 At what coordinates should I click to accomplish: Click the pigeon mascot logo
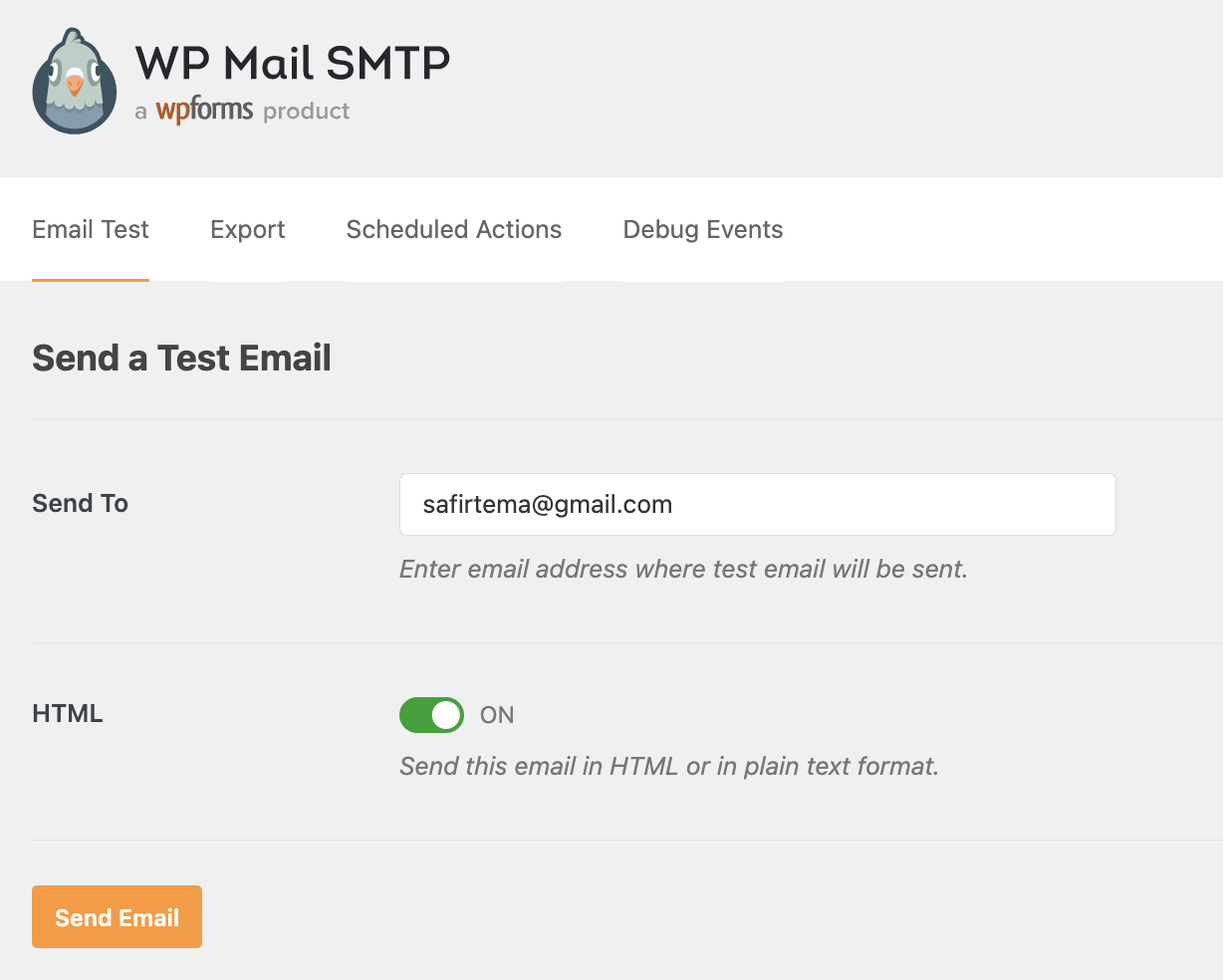(x=75, y=82)
